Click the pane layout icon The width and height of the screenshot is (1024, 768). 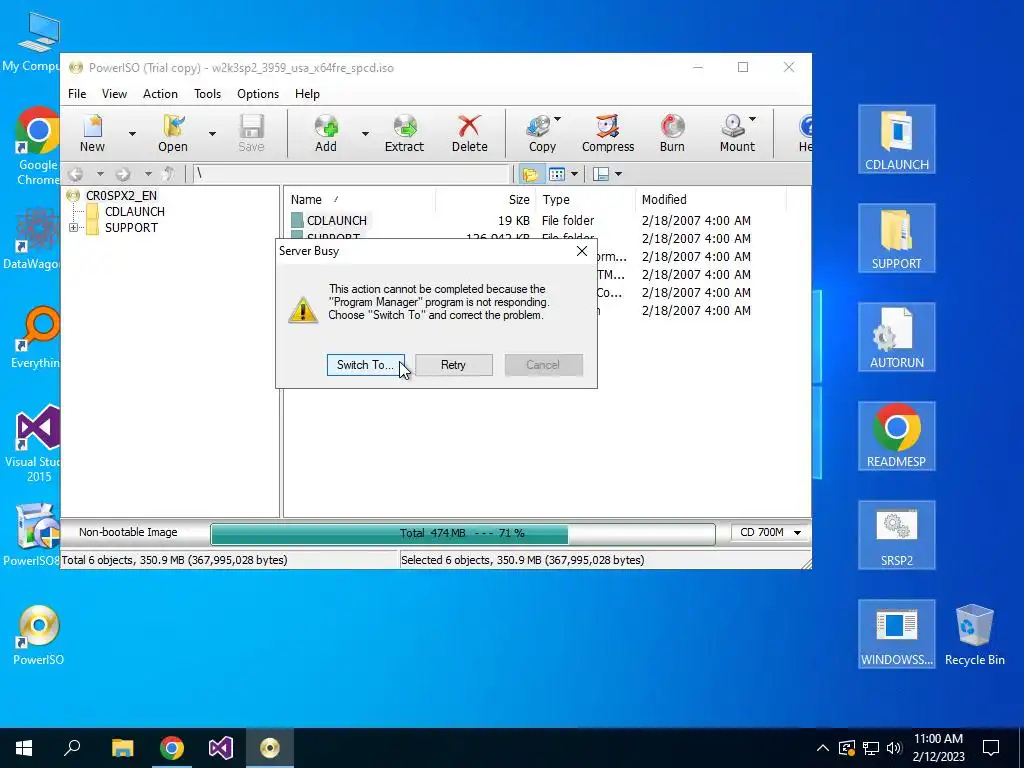click(x=601, y=174)
